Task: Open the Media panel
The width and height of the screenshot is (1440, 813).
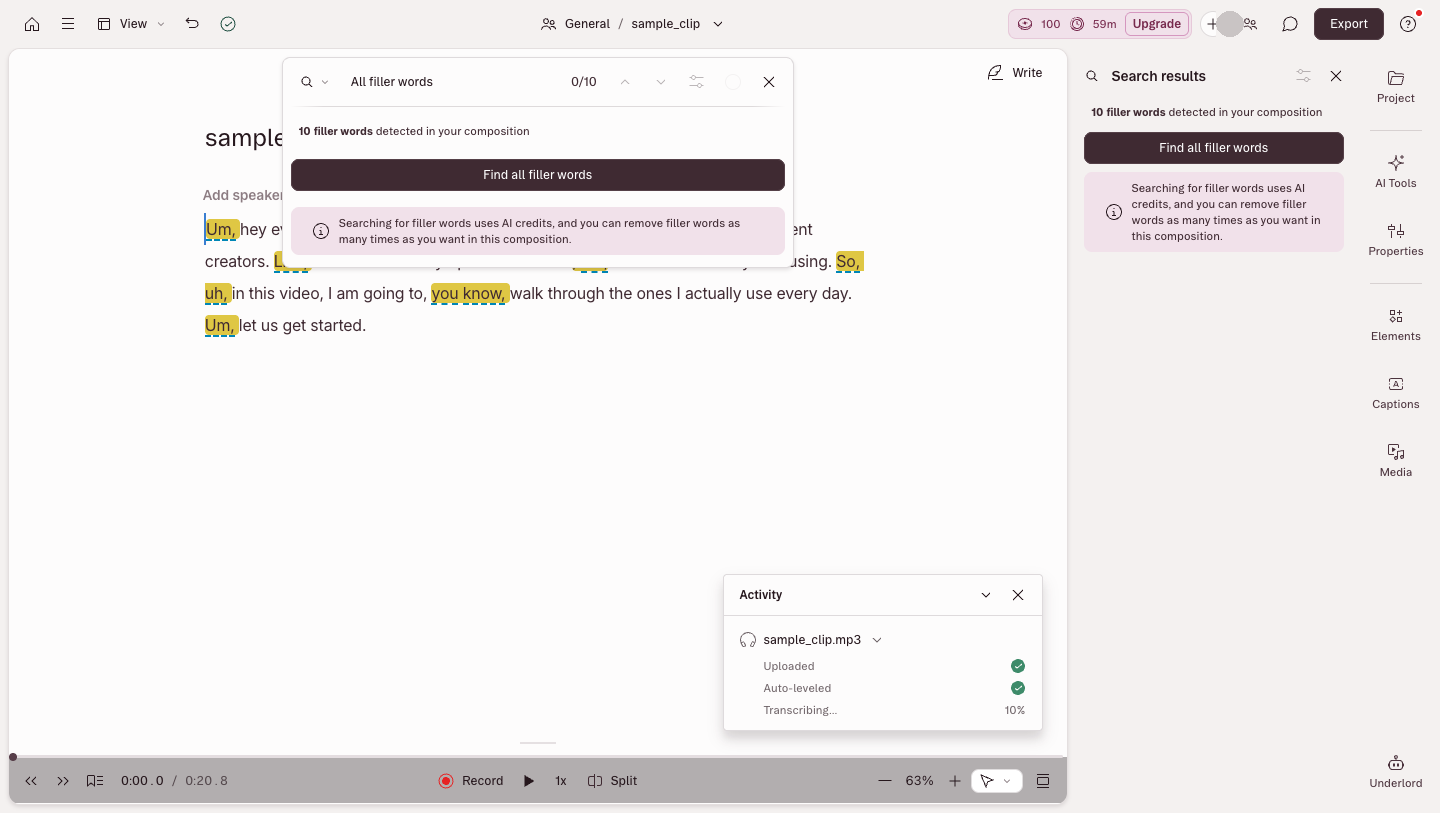Action: coord(1395,460)
